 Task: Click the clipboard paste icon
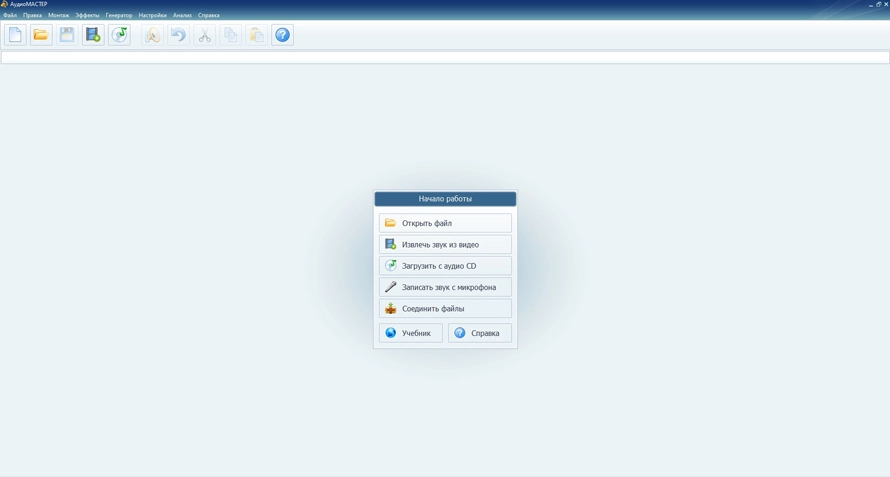(257, 35)
